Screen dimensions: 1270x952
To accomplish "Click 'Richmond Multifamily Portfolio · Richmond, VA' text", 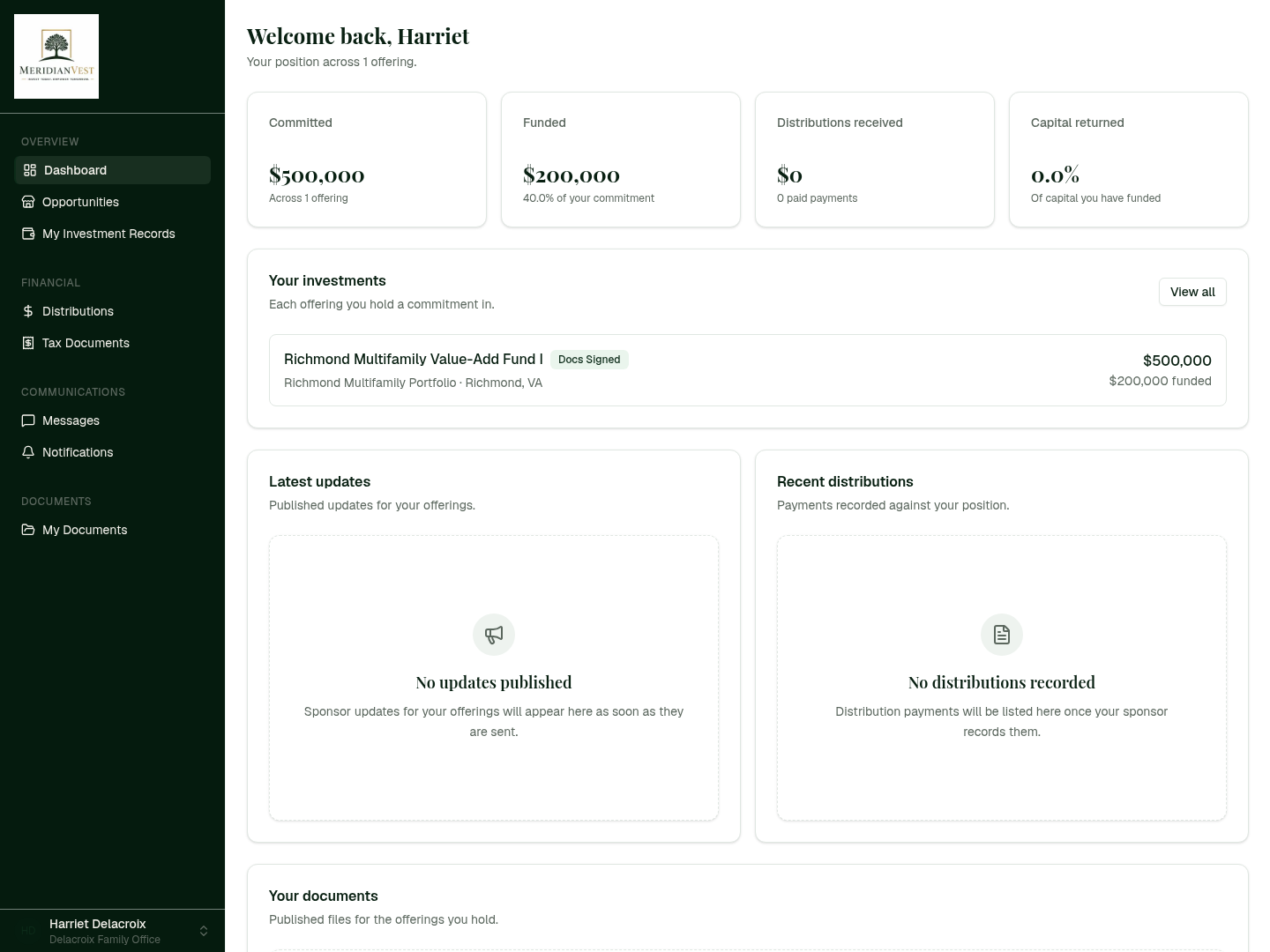I will (413, 383).
